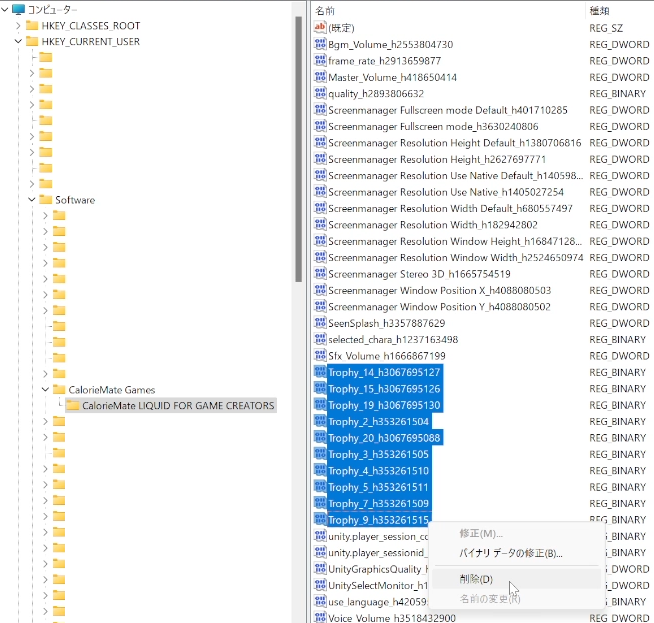Select the Trophy_4_h353261510 entry
This screenshot has height=623, width=654.
[378, 470]
